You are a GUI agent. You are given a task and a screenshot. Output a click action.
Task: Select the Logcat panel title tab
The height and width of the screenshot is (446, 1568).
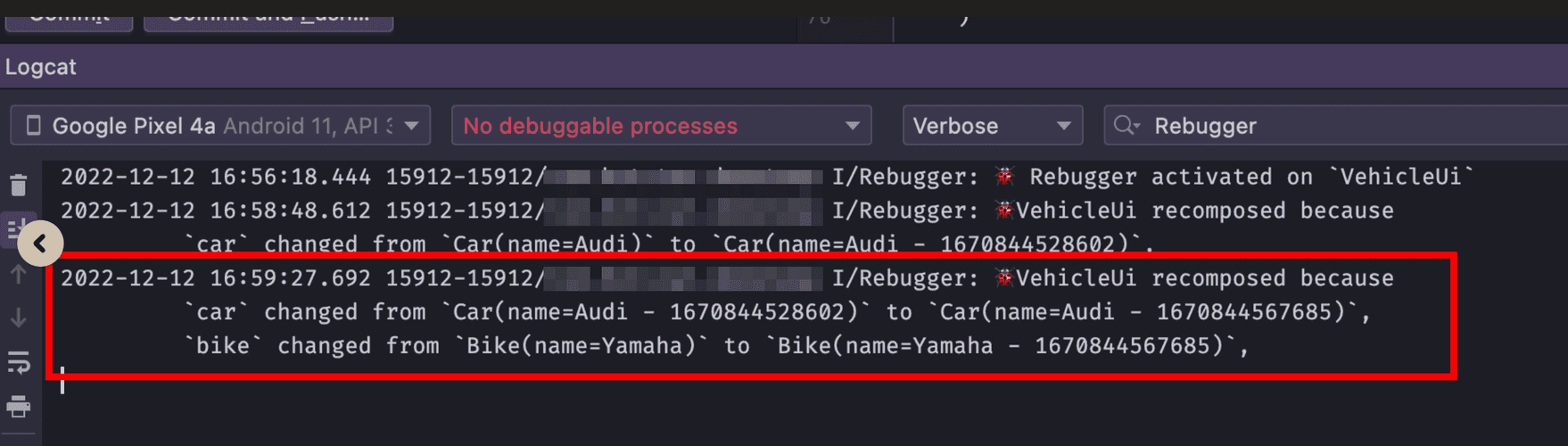pos(41,67)
